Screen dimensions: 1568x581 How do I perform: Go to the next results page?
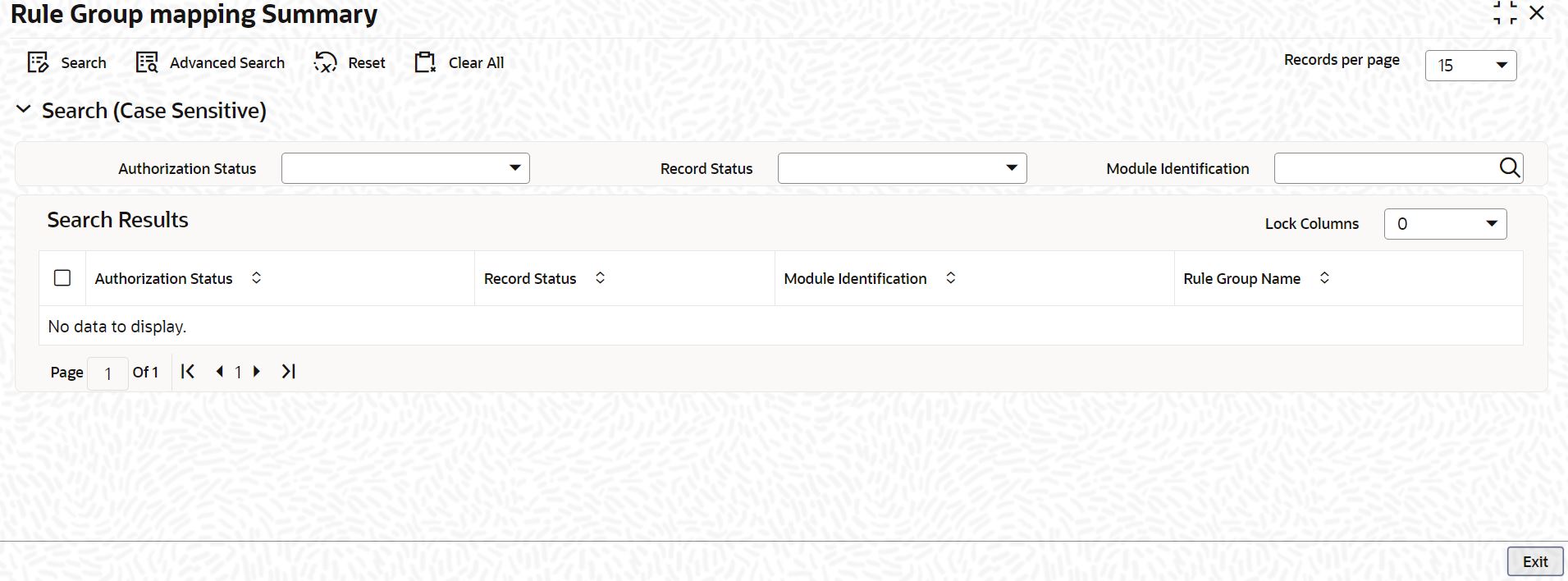257,372
